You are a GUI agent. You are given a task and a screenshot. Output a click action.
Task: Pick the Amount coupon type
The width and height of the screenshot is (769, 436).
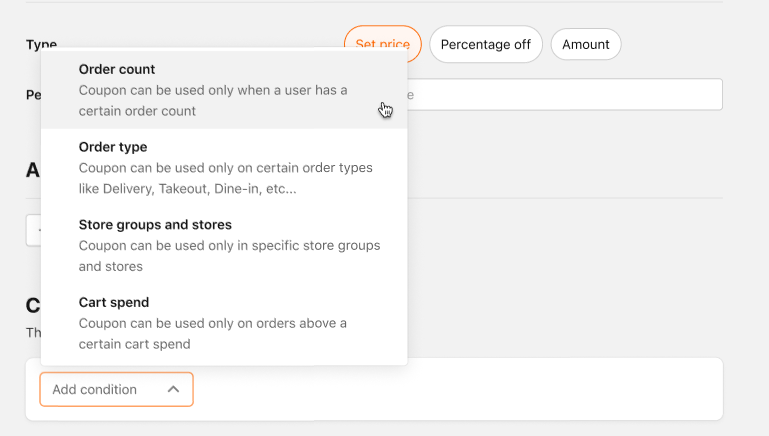(585, 44)
